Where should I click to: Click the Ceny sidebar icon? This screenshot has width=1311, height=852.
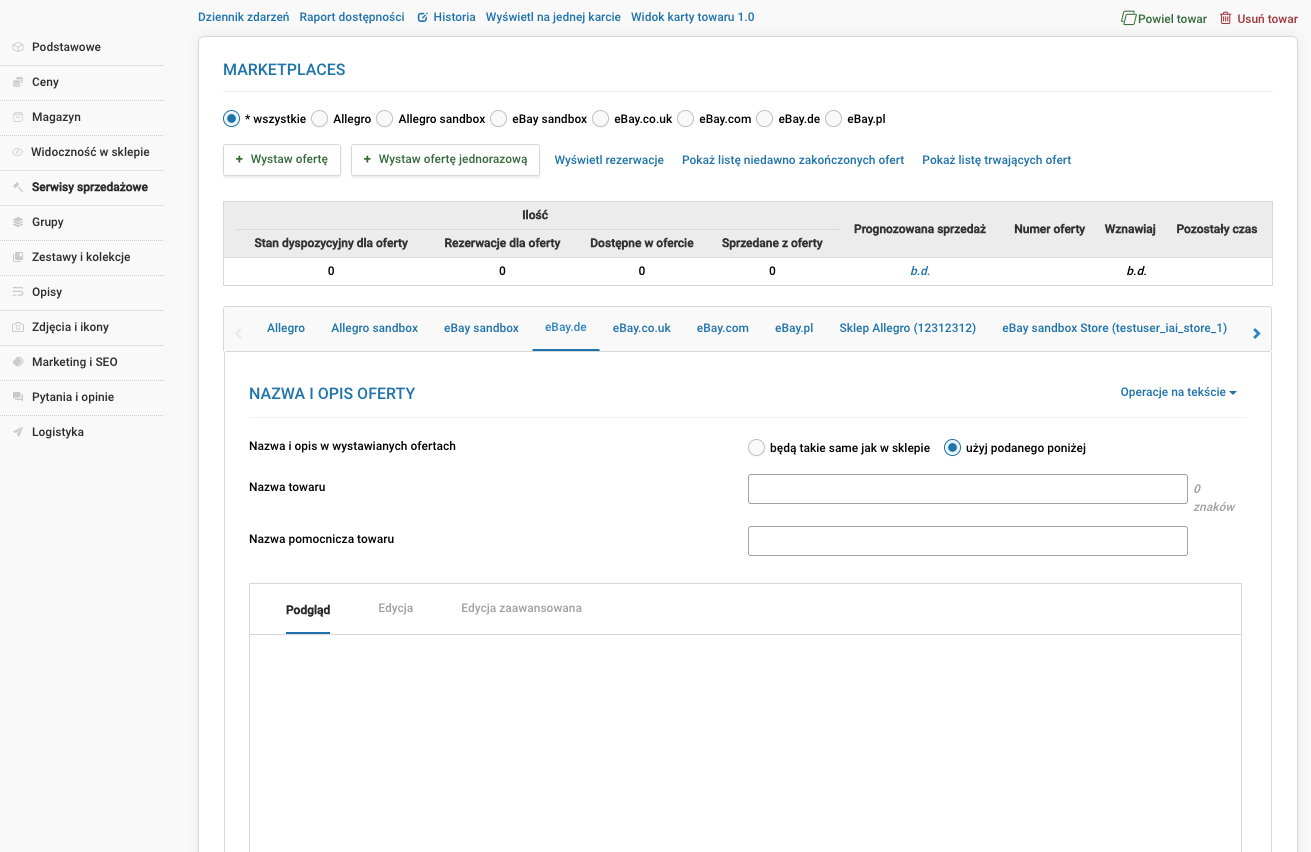18,82
